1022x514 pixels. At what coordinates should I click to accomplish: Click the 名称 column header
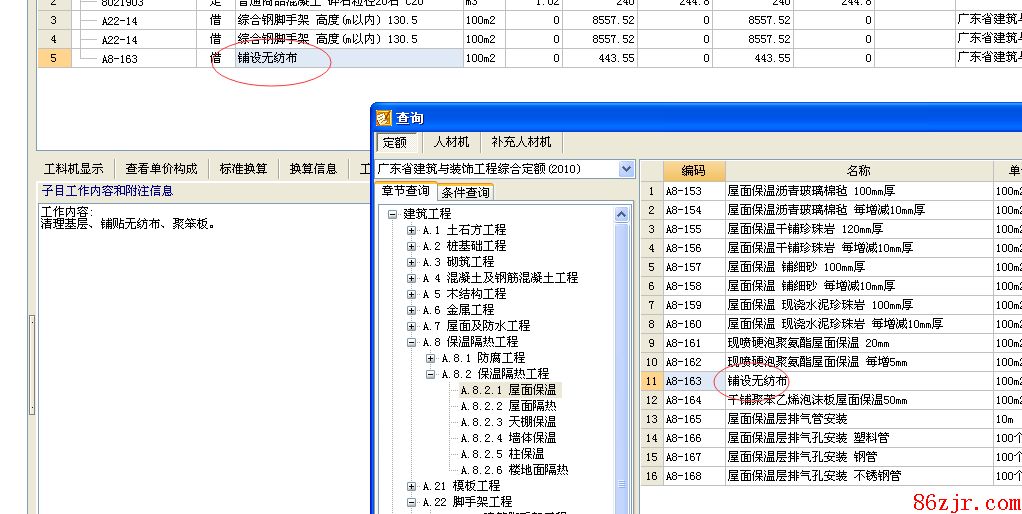click(x=858, y=171)
